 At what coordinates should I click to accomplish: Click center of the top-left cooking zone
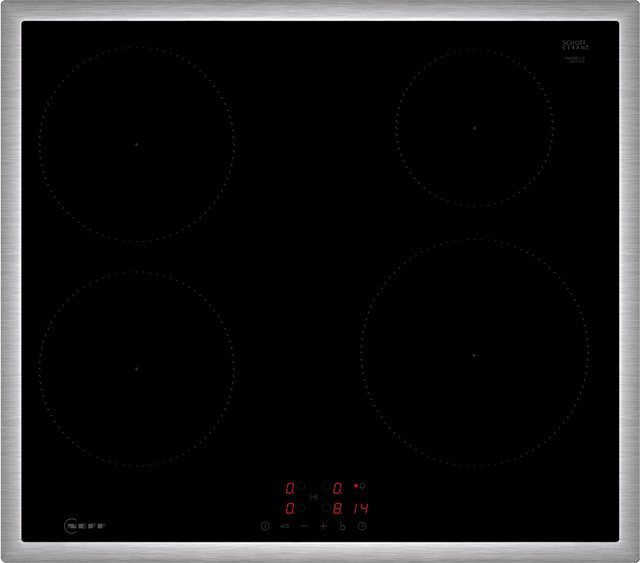point(137,144)
